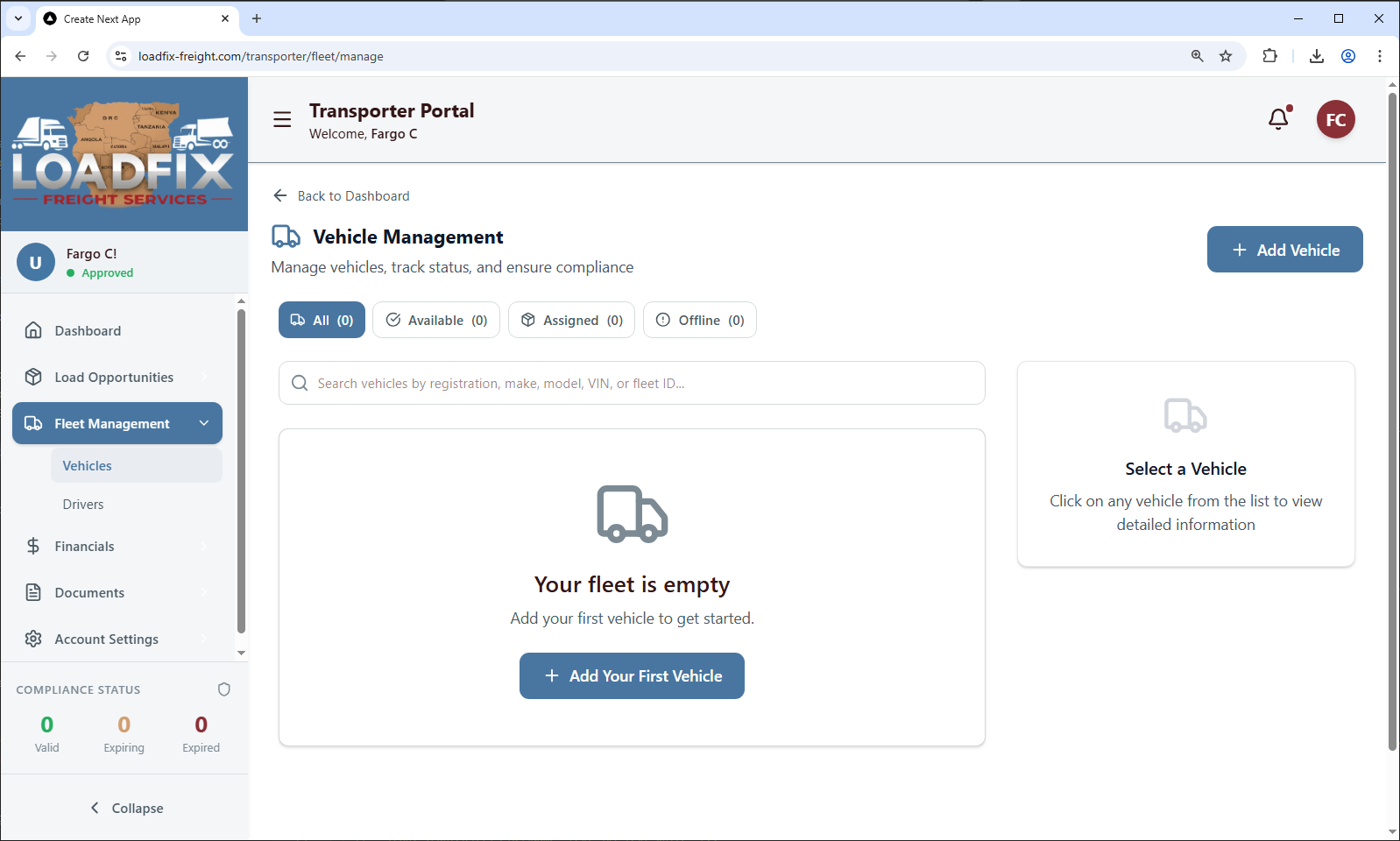The height and width of the screenshot is (841, 1400).
Task: Click the Add Vehicle button
Action: 1284,250
